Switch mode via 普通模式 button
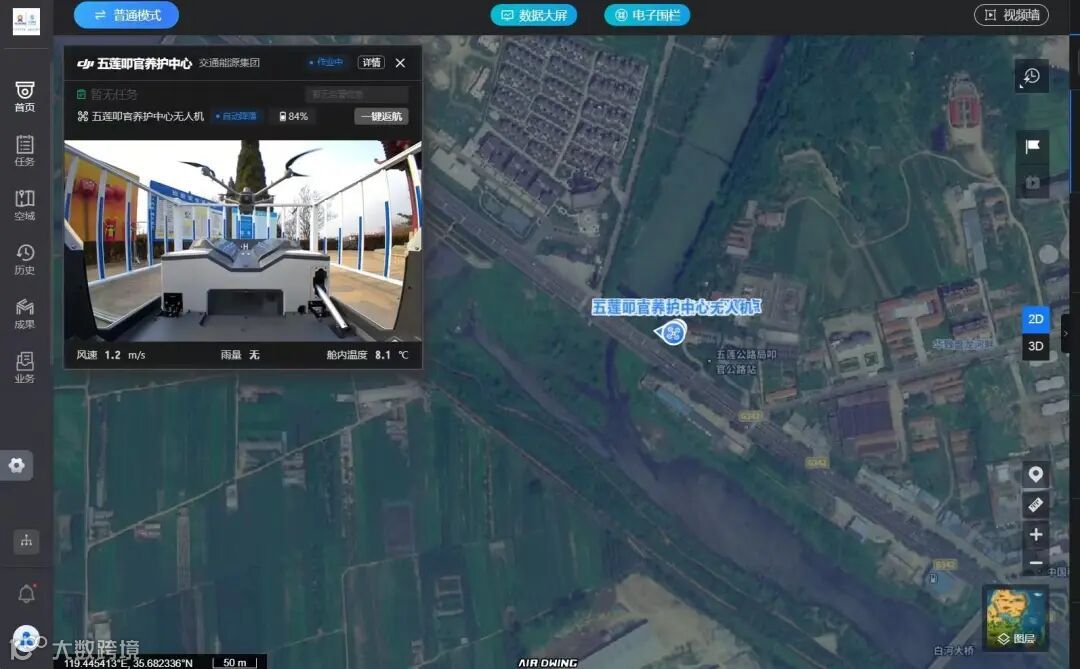1080x669 pixels. click(126, 15)
